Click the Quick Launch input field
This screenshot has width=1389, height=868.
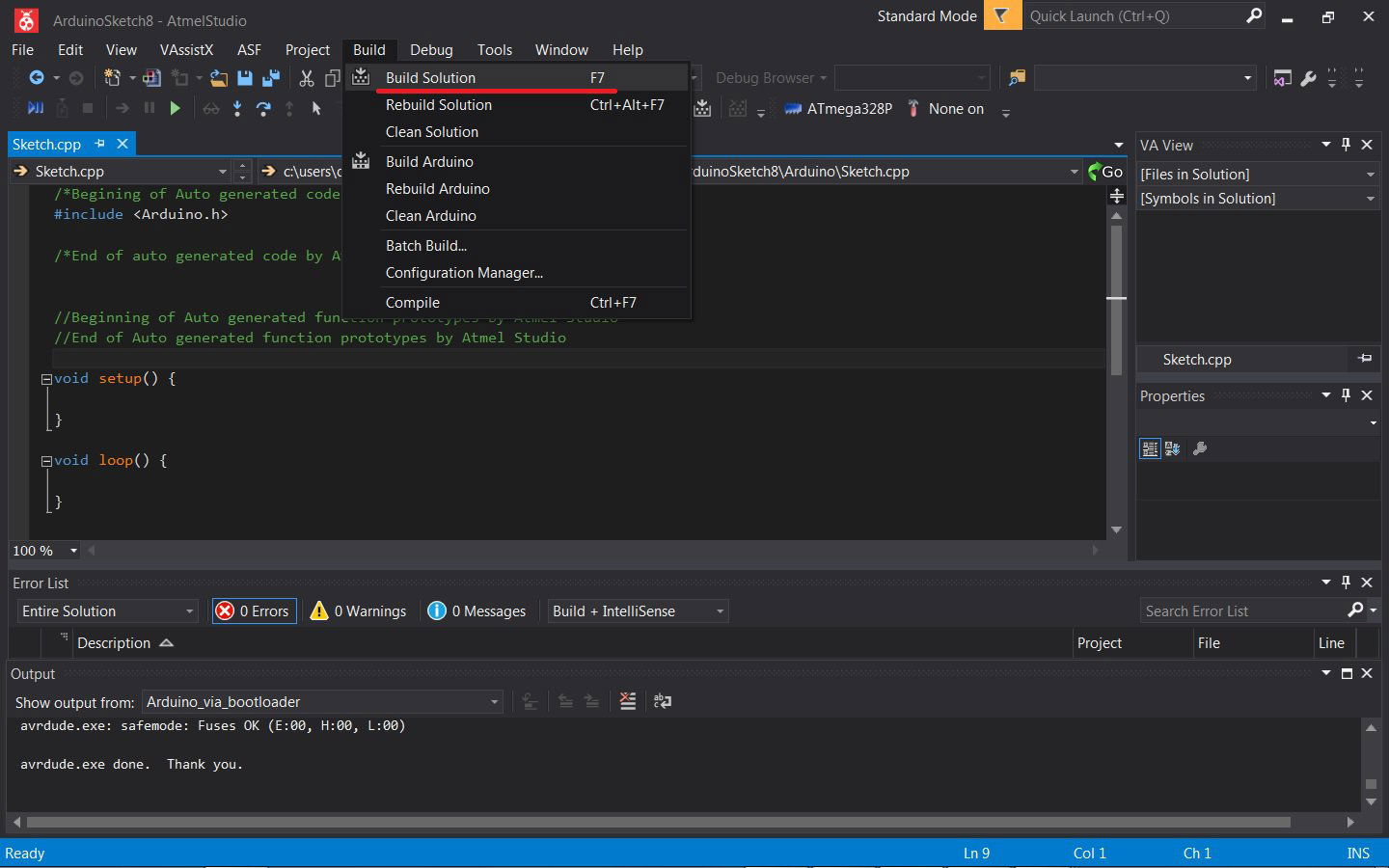[1134, 15]
